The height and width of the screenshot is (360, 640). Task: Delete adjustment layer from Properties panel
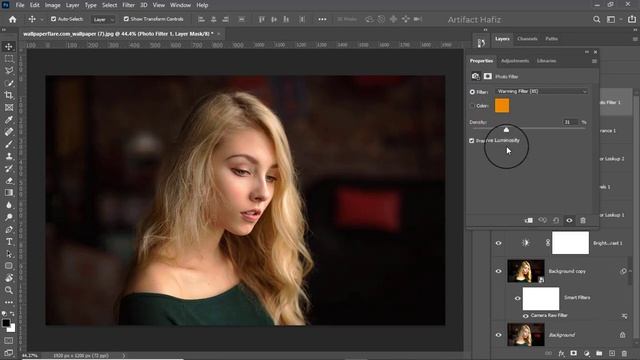(583, 220)
